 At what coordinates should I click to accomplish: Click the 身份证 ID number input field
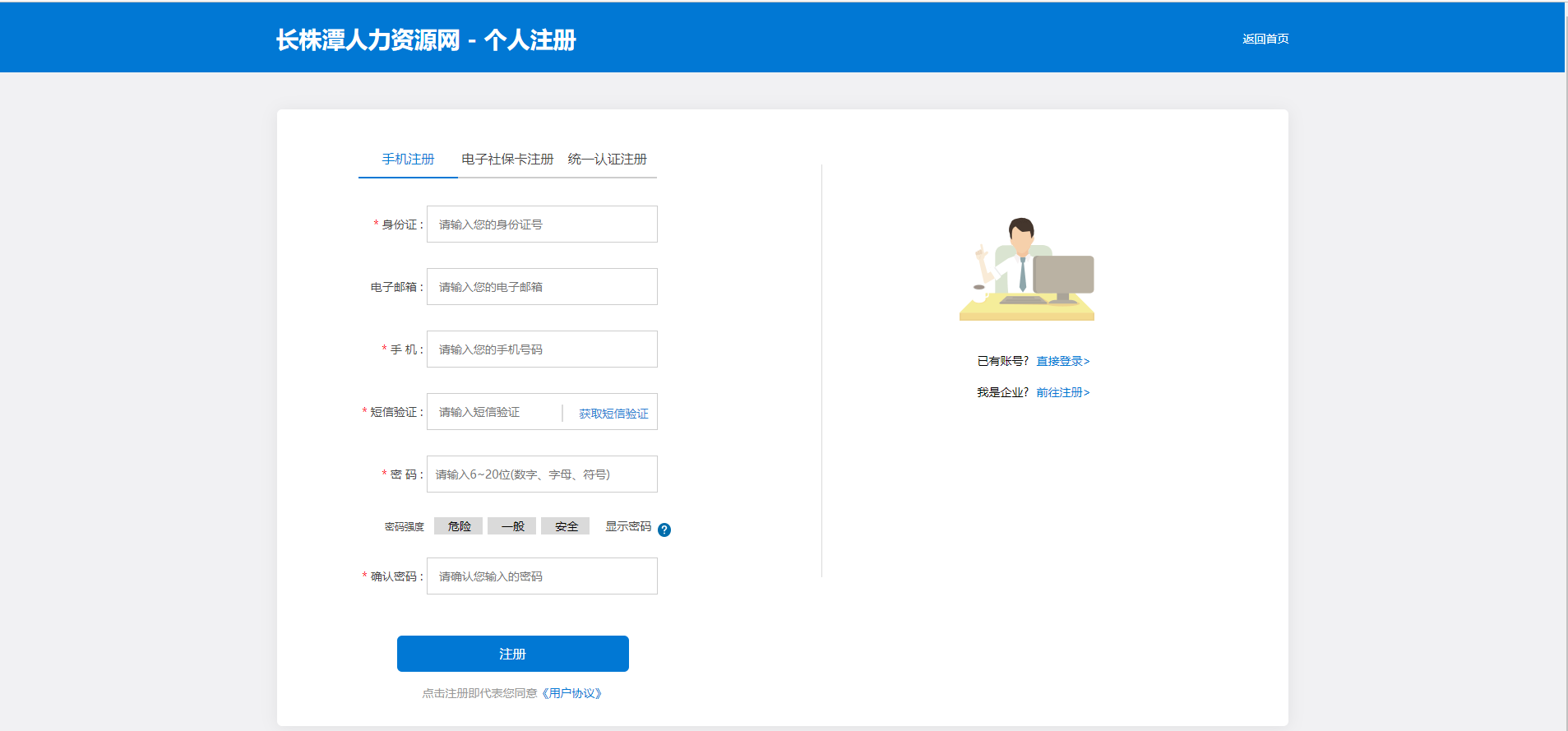tap(542, 224)
